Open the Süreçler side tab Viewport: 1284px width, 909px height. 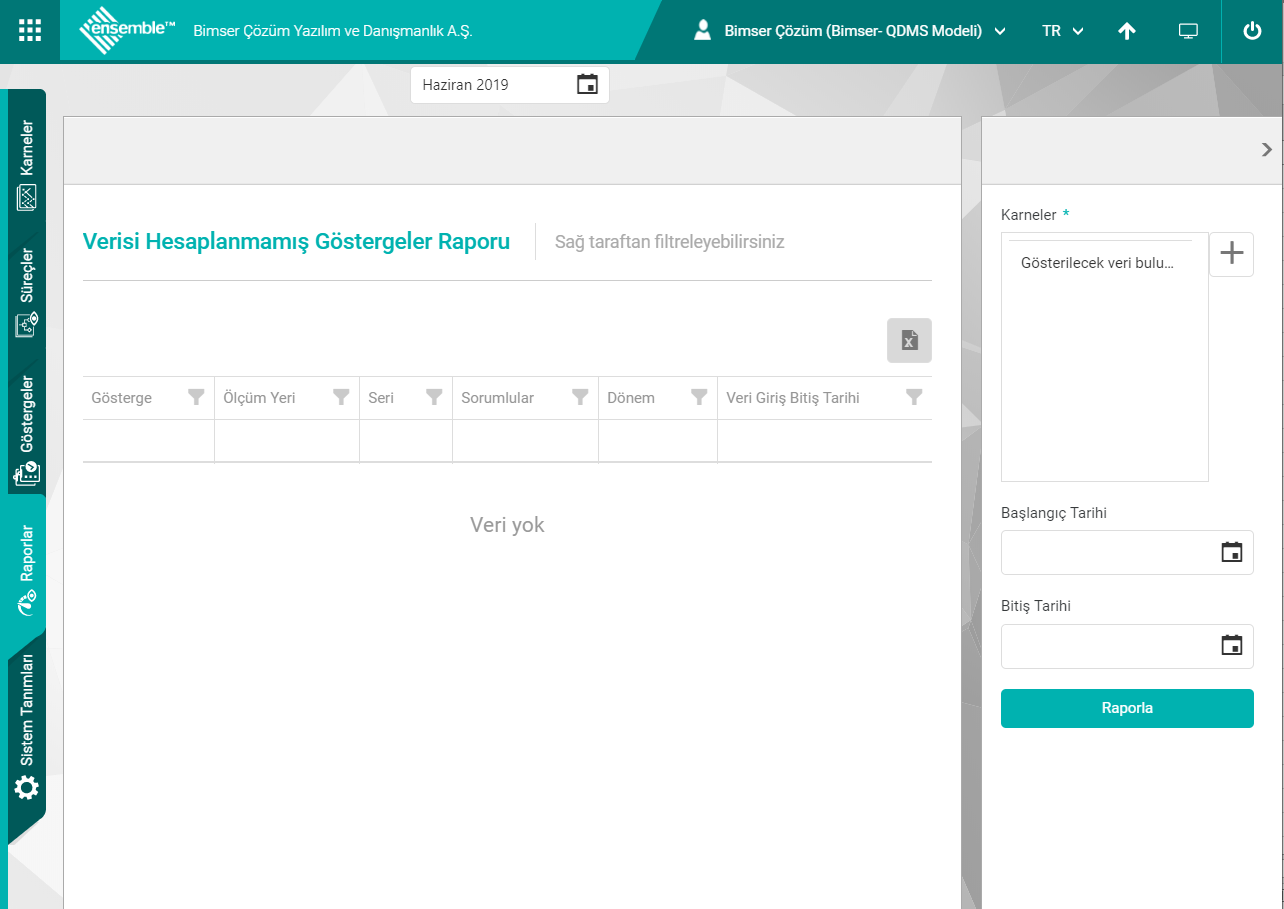point(27,292)
